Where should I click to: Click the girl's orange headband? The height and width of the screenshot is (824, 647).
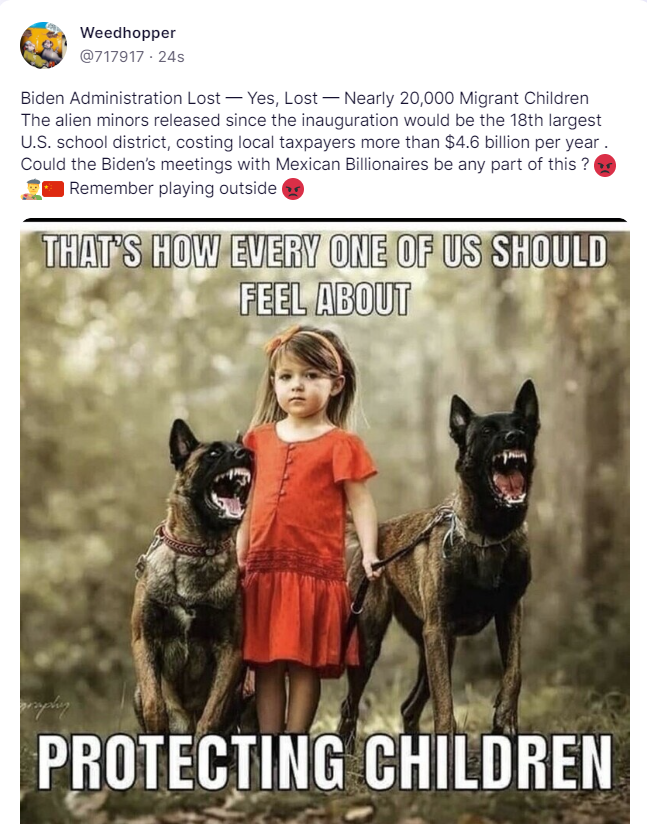click(305, 342)
